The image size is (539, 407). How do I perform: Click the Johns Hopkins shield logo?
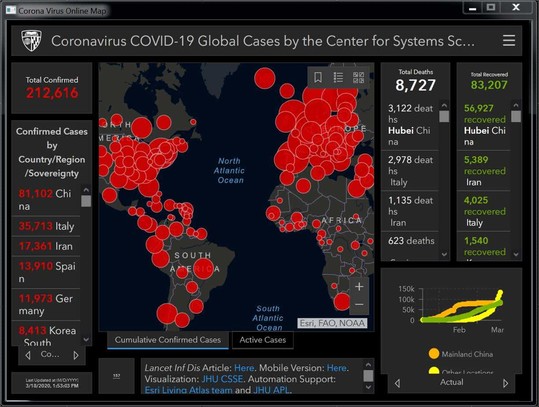point(31,41)
